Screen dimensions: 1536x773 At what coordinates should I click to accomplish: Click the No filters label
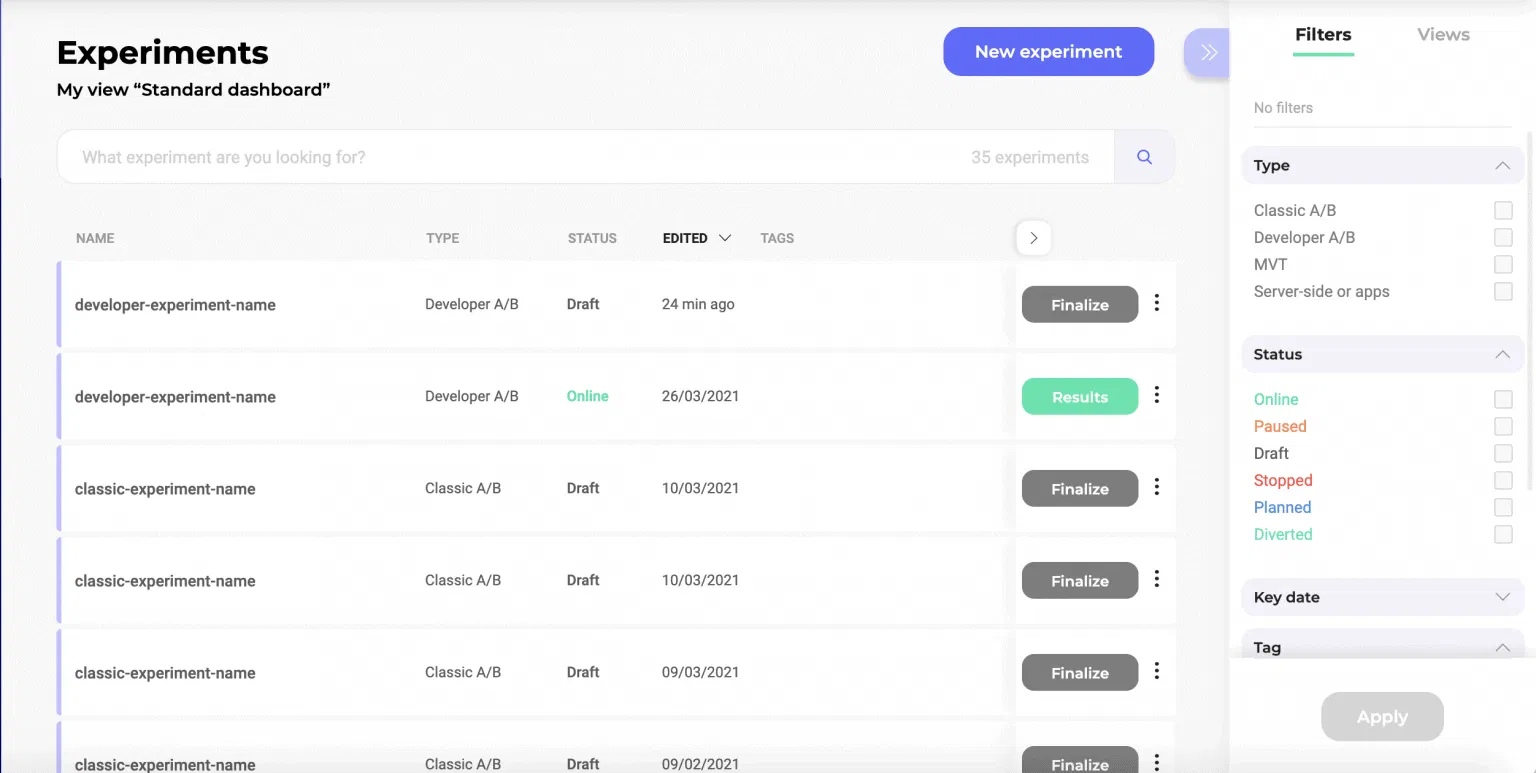pyautogui.click(x=1283, y=108)
